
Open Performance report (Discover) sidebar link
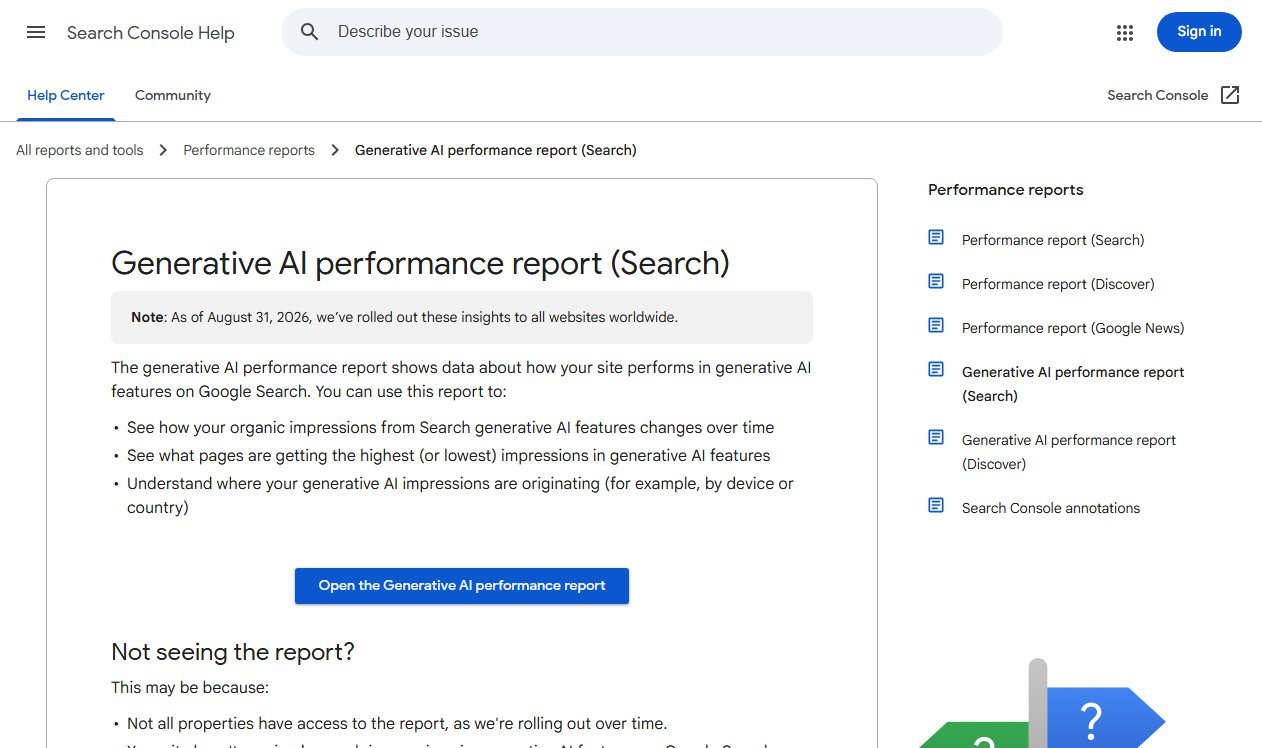[x=1058, y=284]
